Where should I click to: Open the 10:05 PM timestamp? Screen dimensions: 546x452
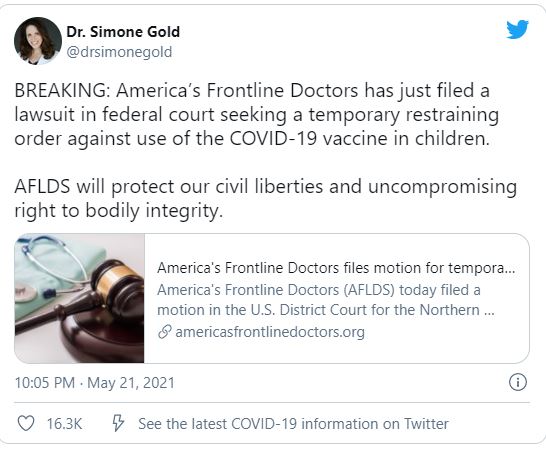(x=45, y=382)
